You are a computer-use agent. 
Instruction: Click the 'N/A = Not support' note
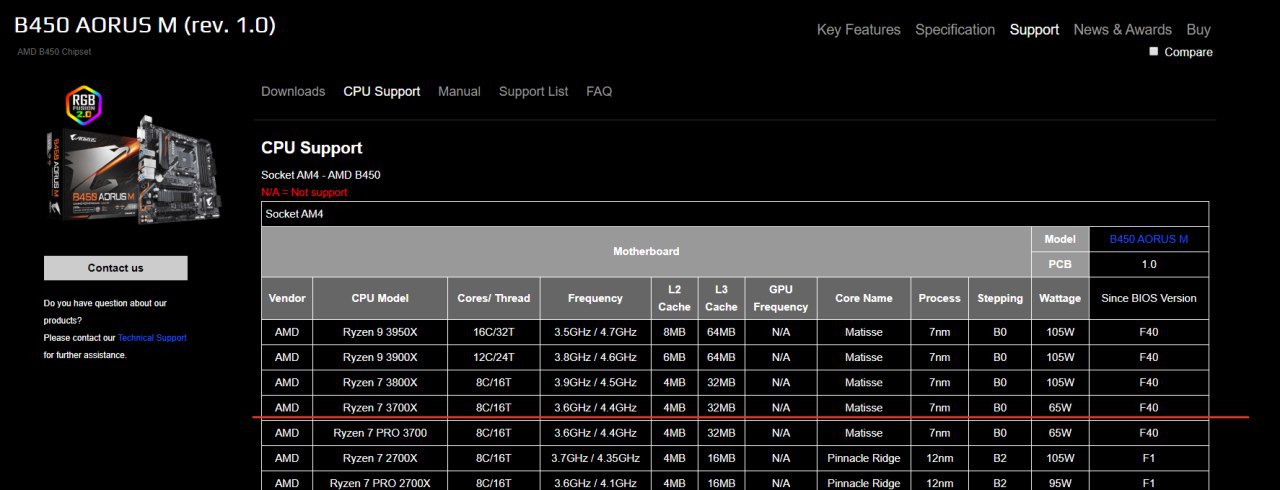(304, 192)
